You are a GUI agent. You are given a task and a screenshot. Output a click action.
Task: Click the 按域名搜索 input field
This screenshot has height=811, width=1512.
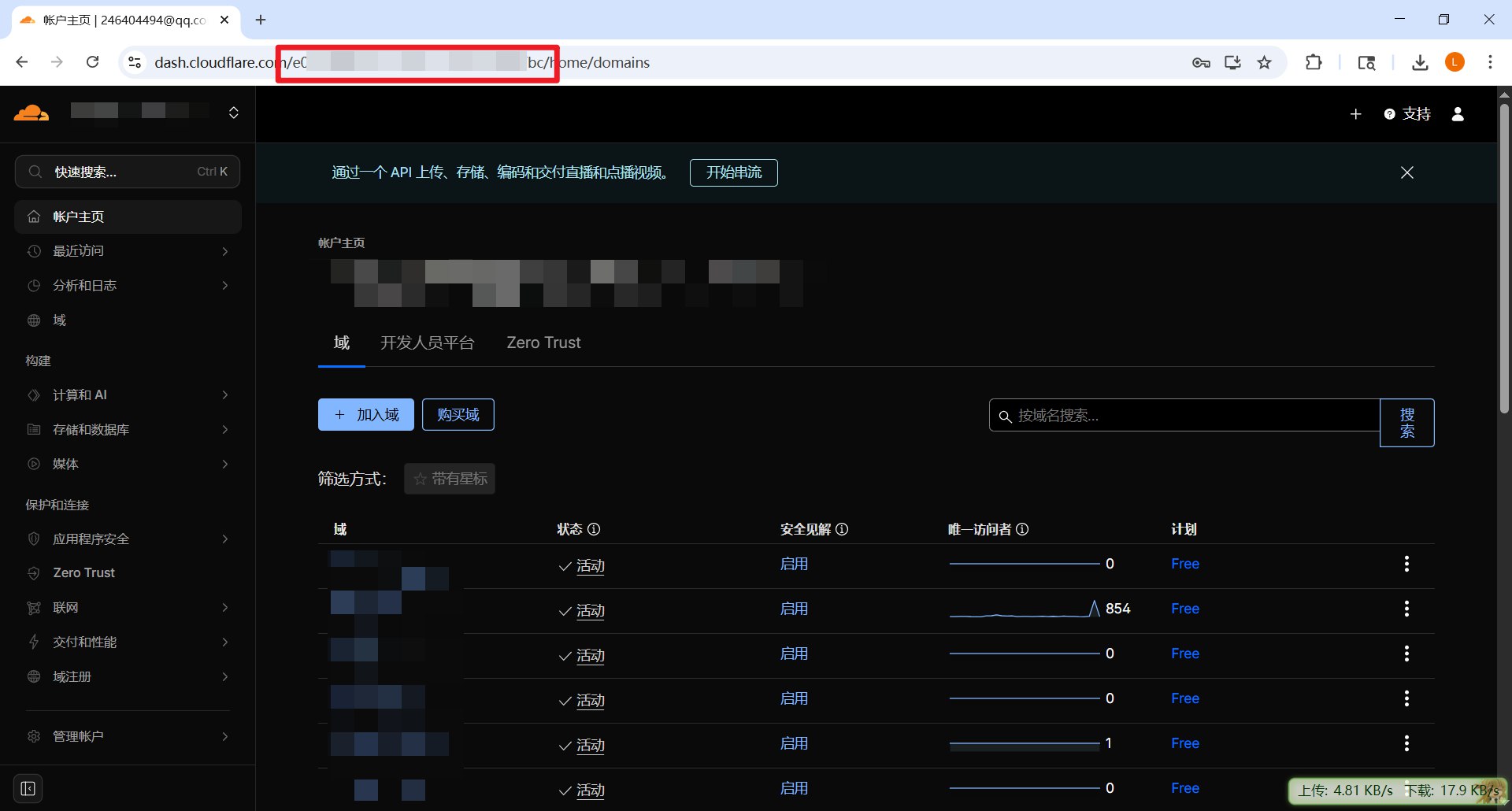(1184, 416)
